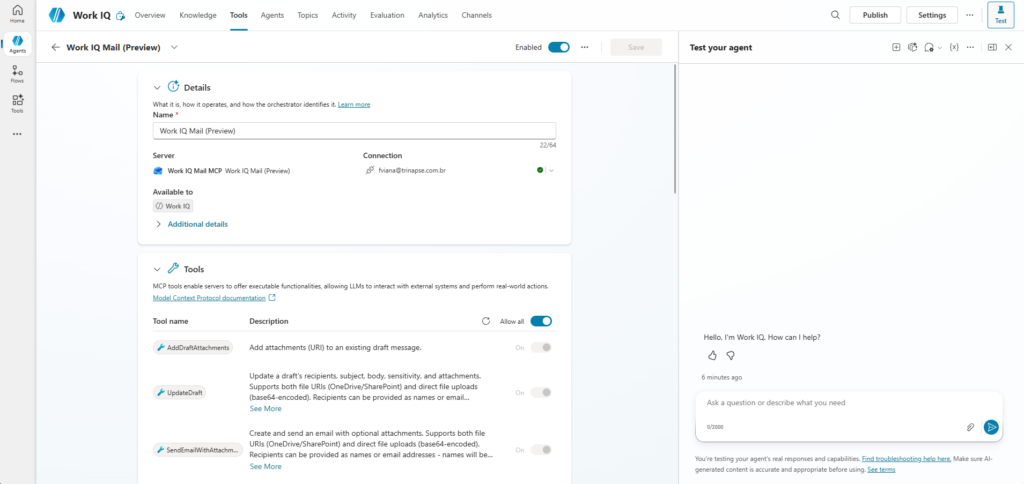
Task: Open tool more options next to Enabled
Action: tap(584, 47)
